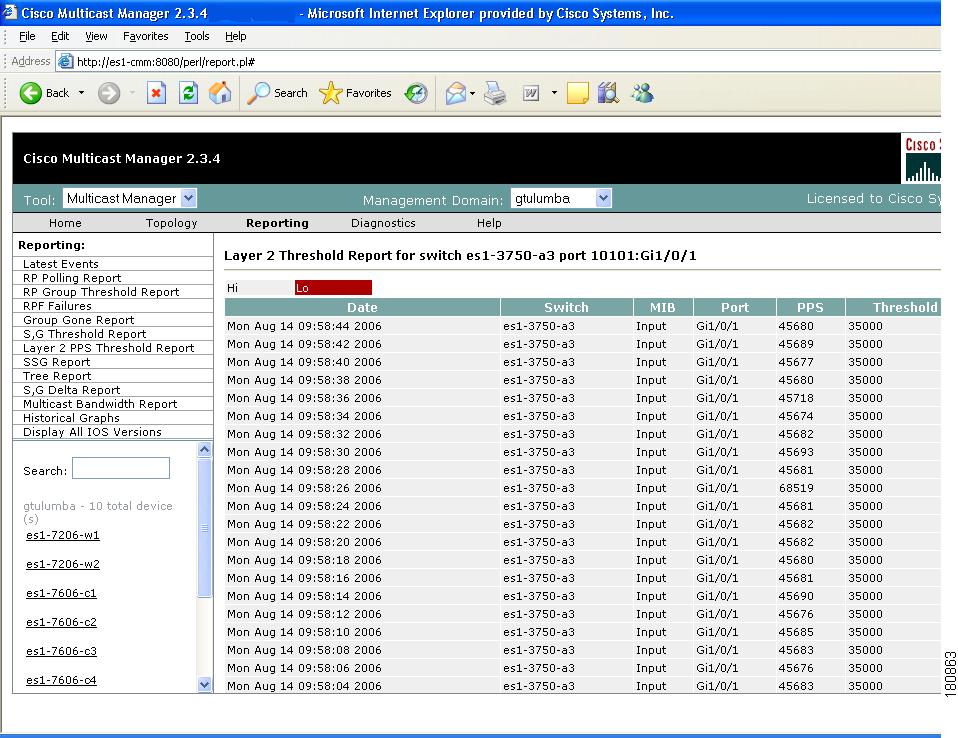Select Display All IOS Versions
This screenshot has width=958, height=738.
point(92,433)
